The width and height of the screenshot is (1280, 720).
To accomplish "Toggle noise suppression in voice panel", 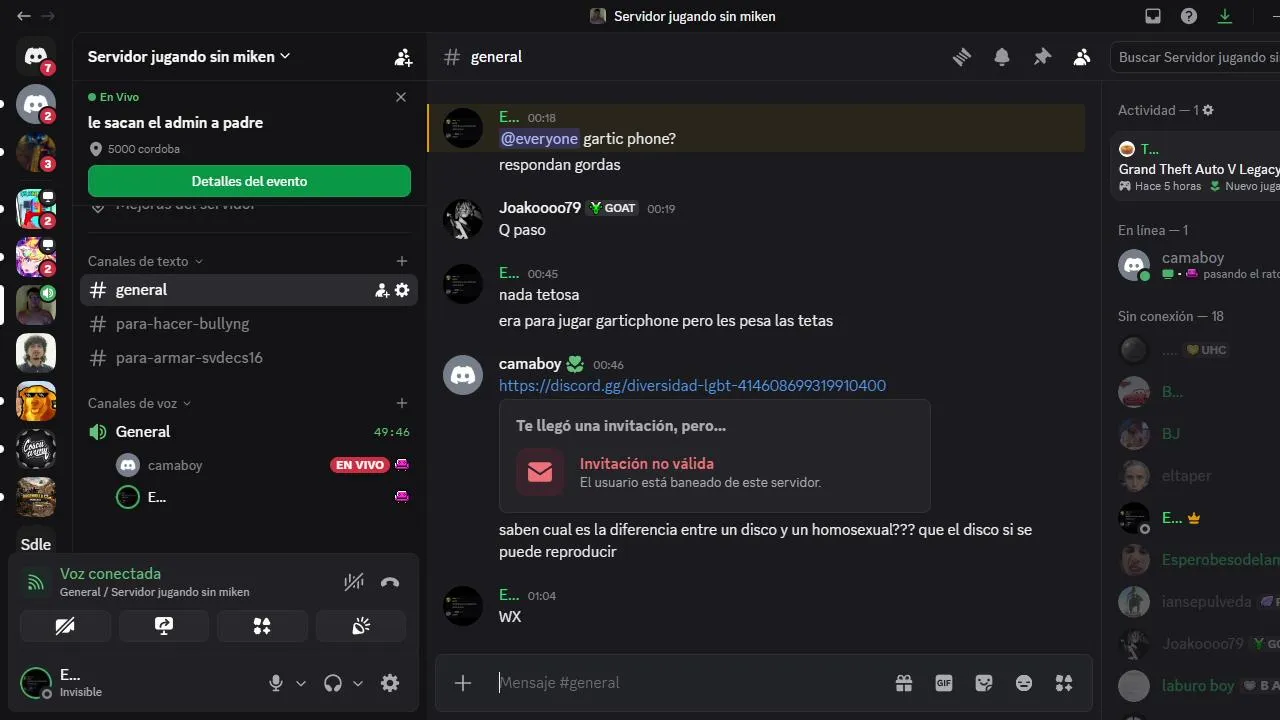I will tap(353, 582).
